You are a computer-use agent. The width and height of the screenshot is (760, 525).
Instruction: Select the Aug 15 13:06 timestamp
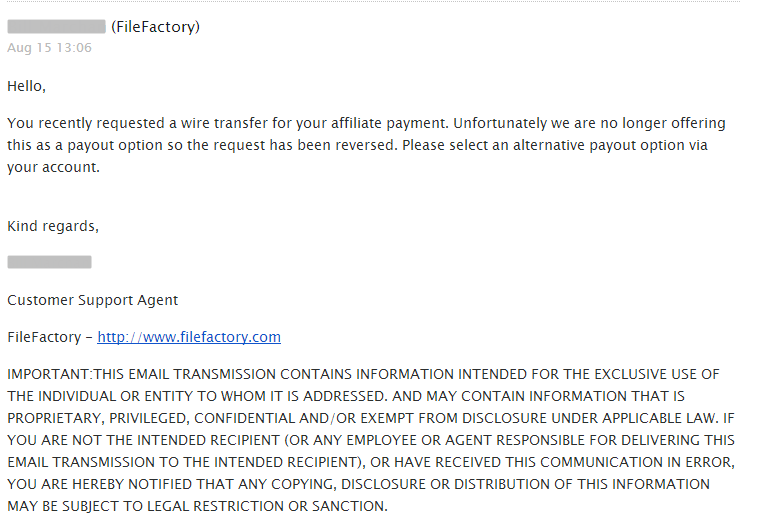[49, 48]
